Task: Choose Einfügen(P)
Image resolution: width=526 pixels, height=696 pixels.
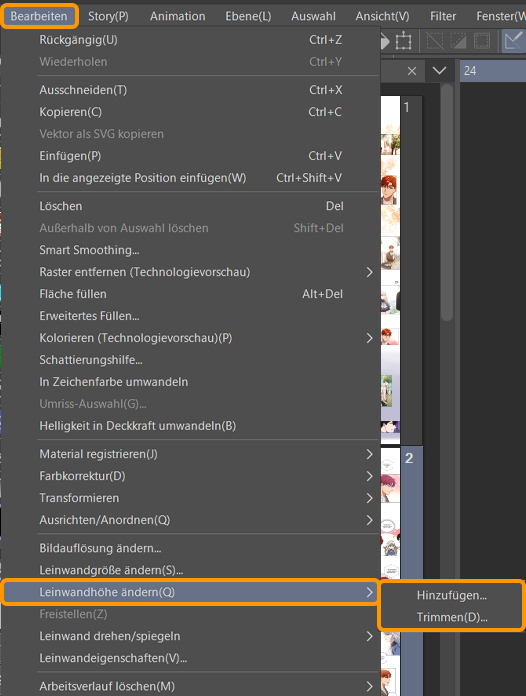Action: click(190, 156)
